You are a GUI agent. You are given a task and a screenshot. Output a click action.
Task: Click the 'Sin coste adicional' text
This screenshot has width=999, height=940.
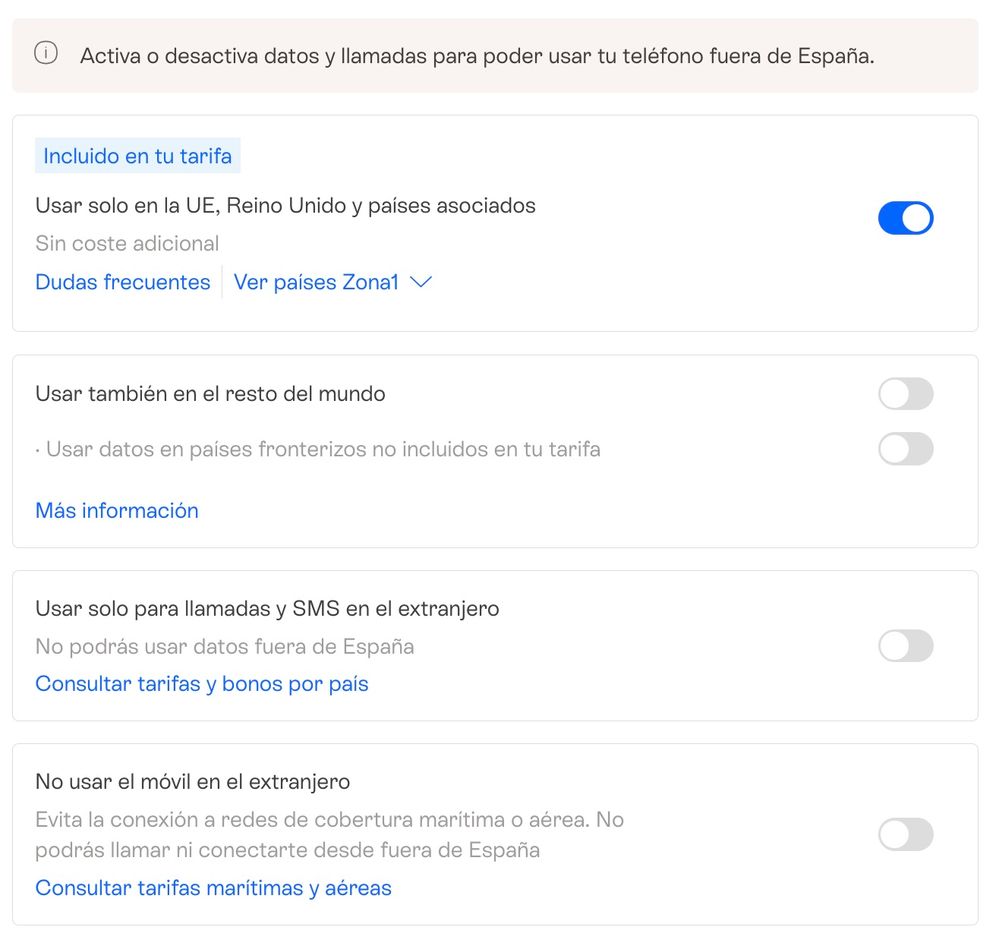(127, 244)
